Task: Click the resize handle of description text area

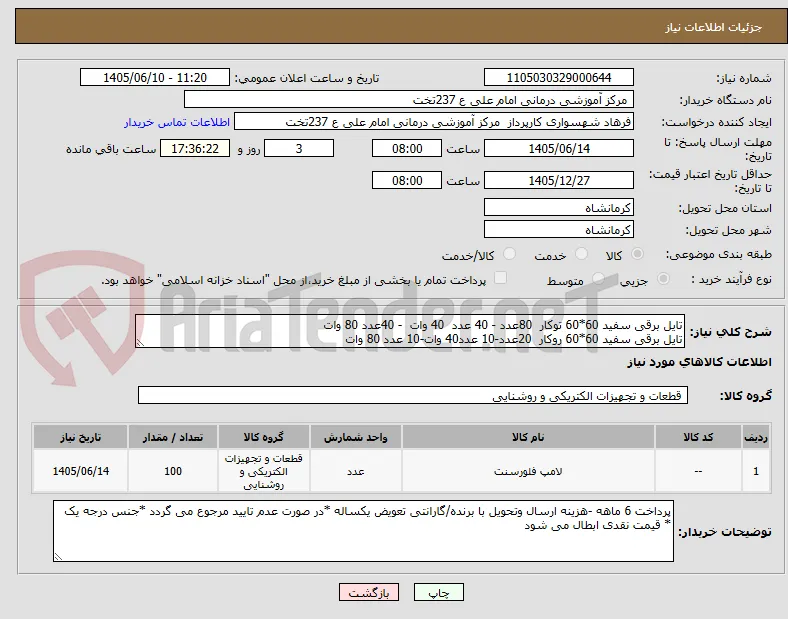Action: tap(140, 343)
